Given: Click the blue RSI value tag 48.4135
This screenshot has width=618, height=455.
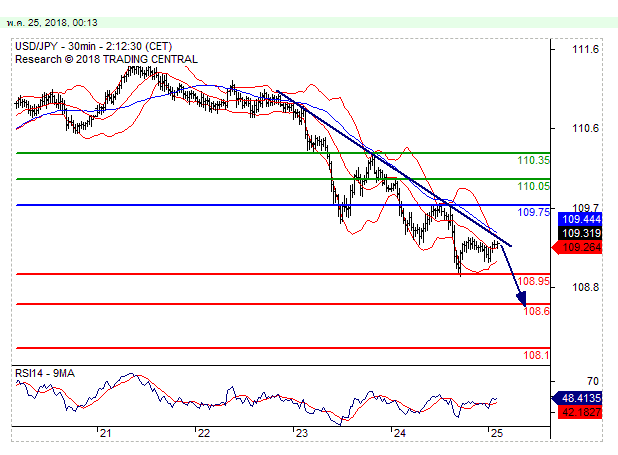Looking at the screenshot, I should [x=577, y=398].
